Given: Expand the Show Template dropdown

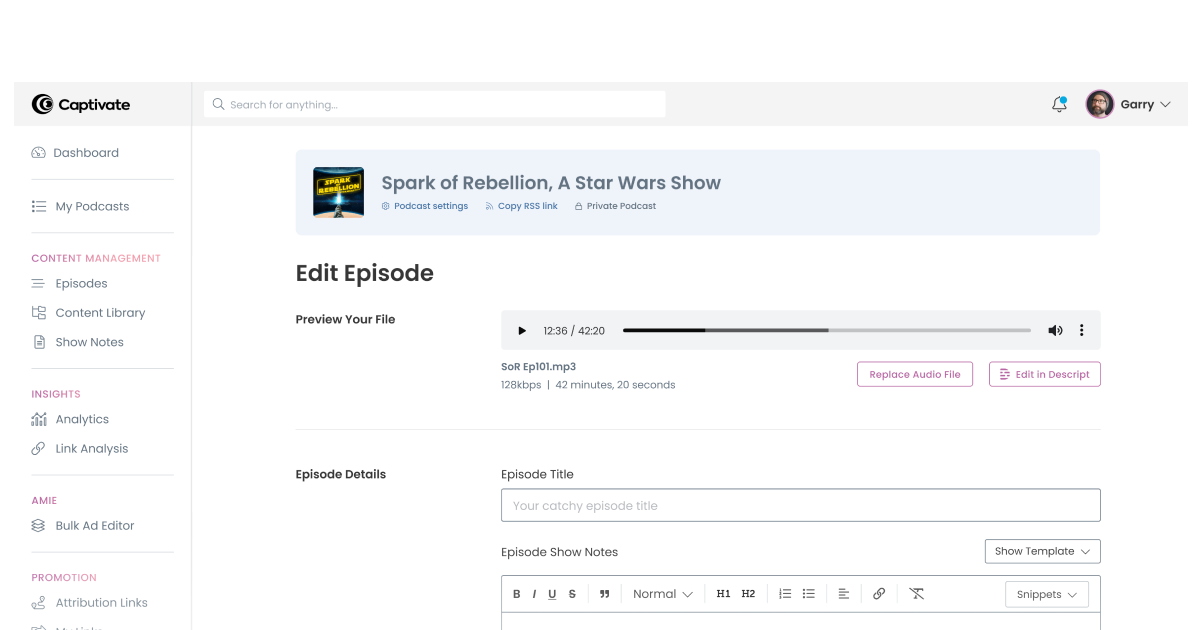Looking at the screenshot, I should (1042, 551).
